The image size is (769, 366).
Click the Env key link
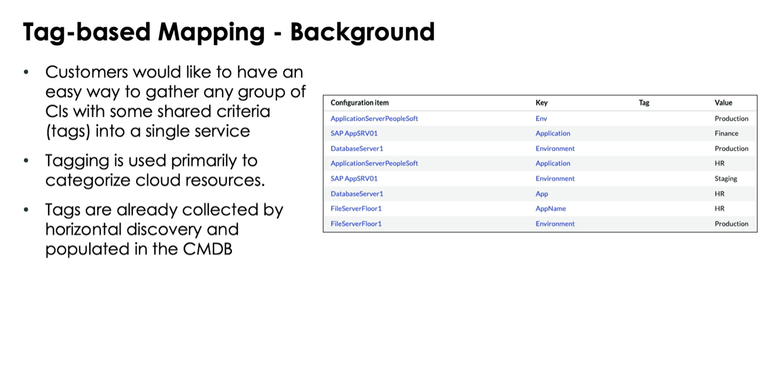click(541, 118)
